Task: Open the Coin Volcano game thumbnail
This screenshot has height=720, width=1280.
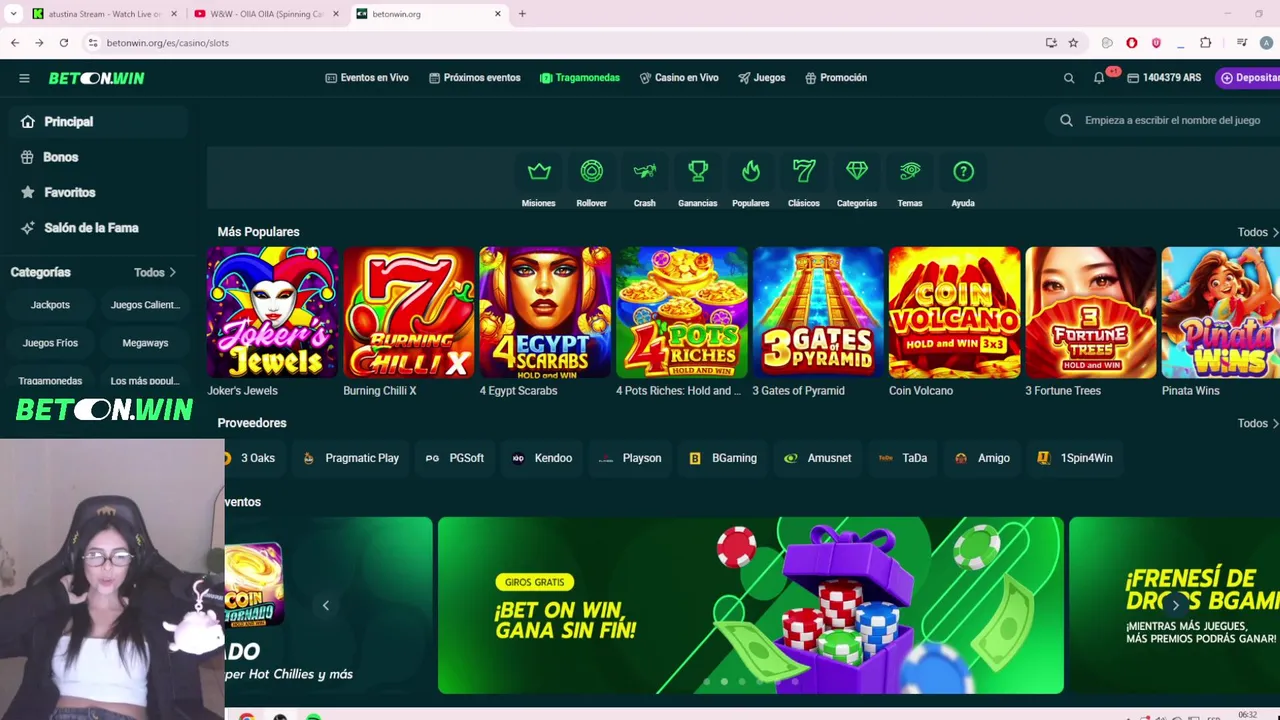Action: click(x=954, y=313)
